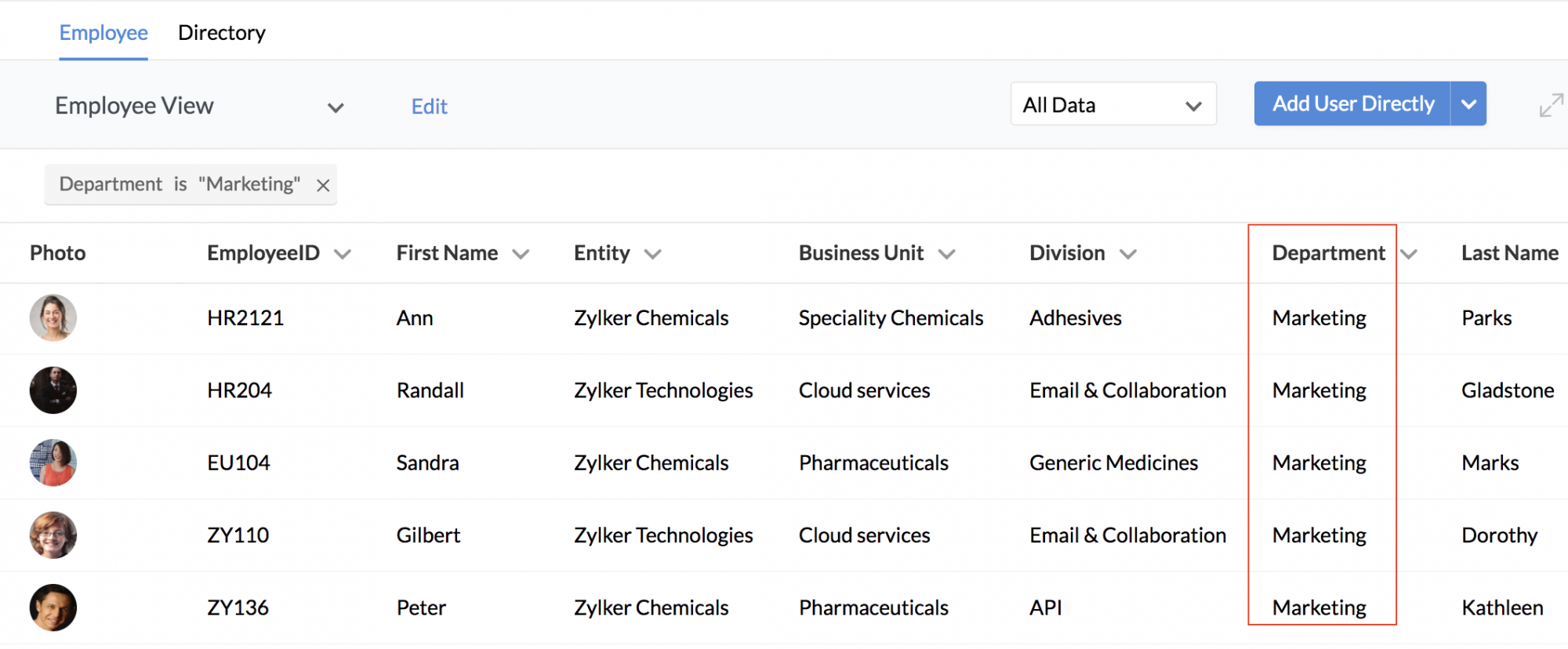Click last name Kathleen
This screenshot has width=1568, height=649.
click(1502, 608)
